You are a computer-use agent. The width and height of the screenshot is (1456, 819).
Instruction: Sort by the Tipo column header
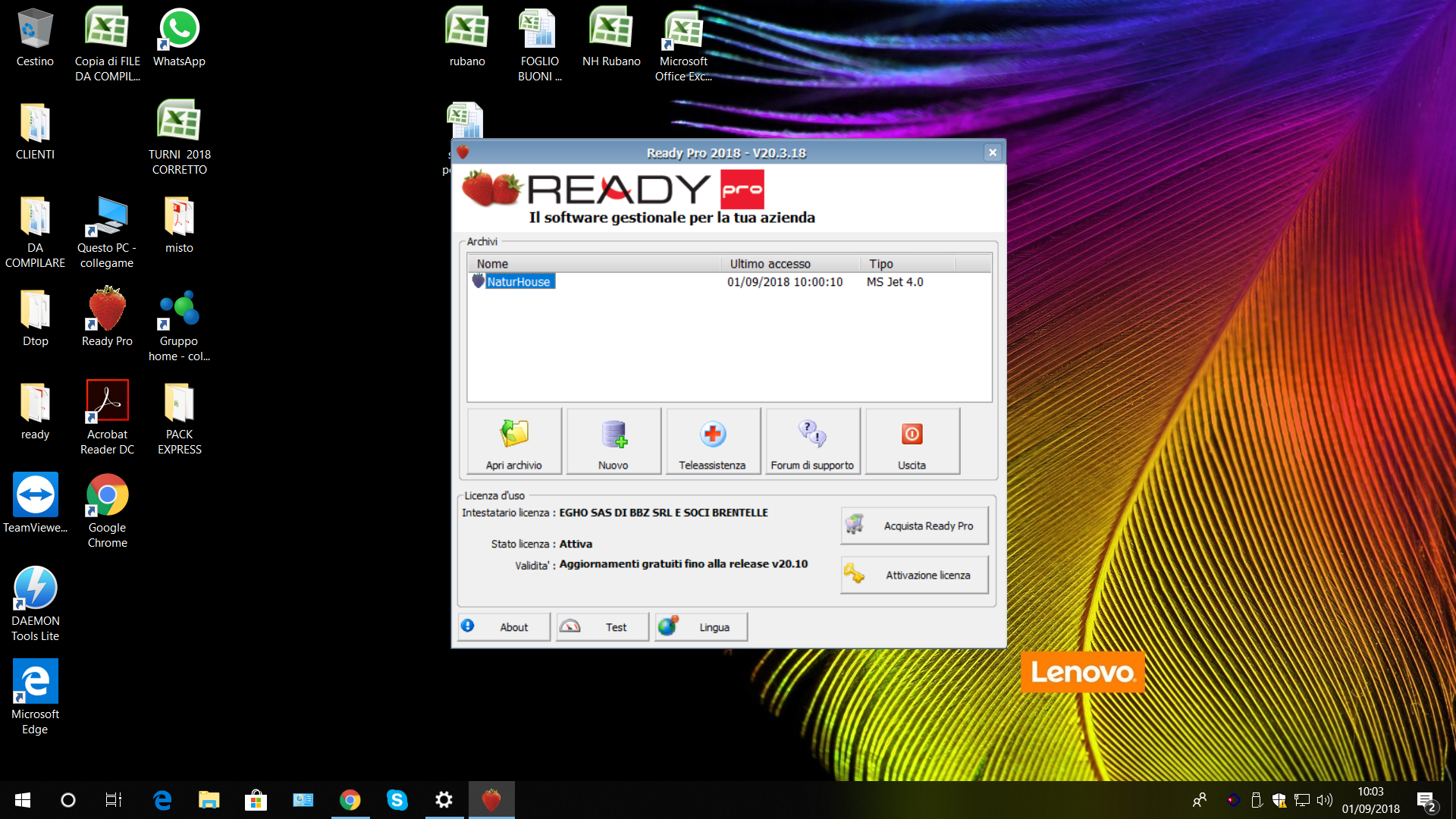pyautogui.click(x=908, y=264)
